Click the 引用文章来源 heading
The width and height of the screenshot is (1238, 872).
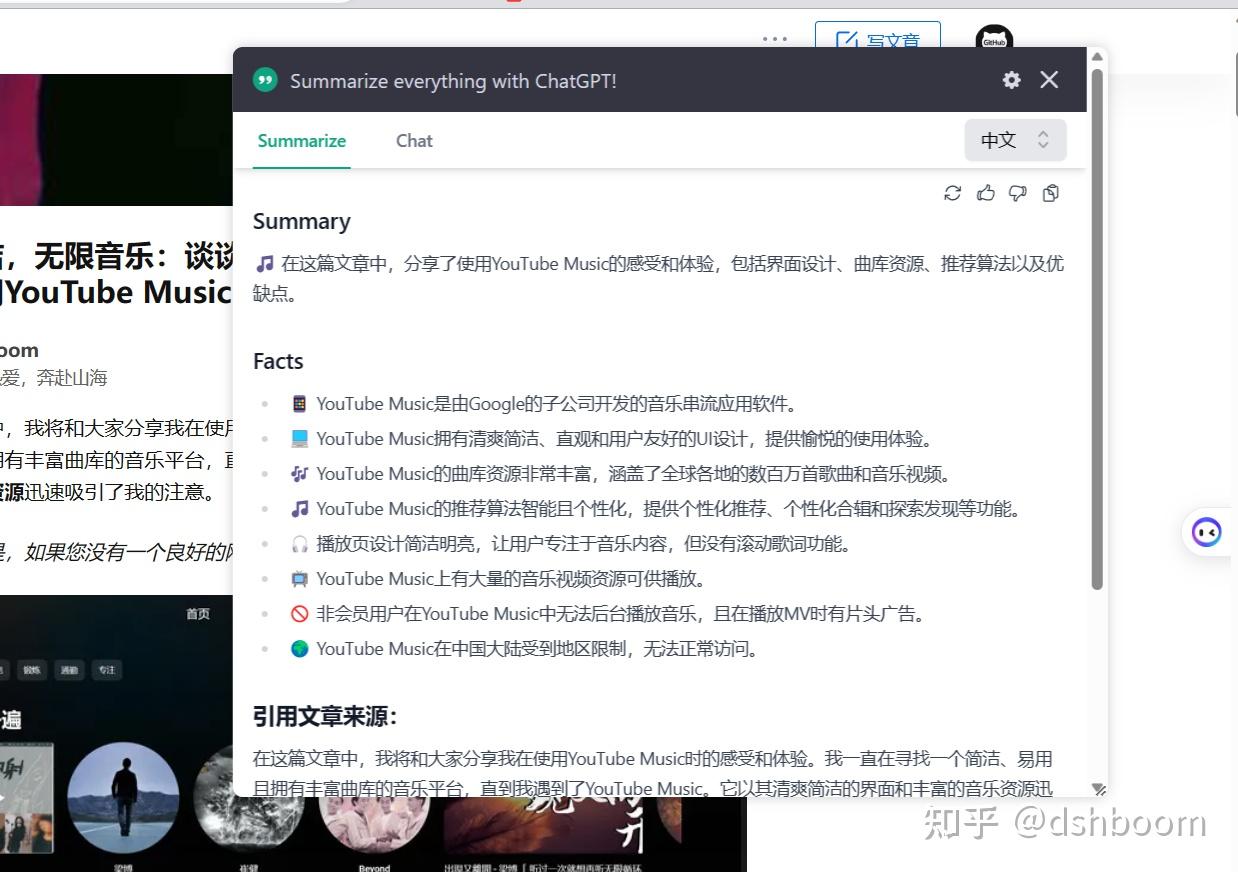coord(325,717)
